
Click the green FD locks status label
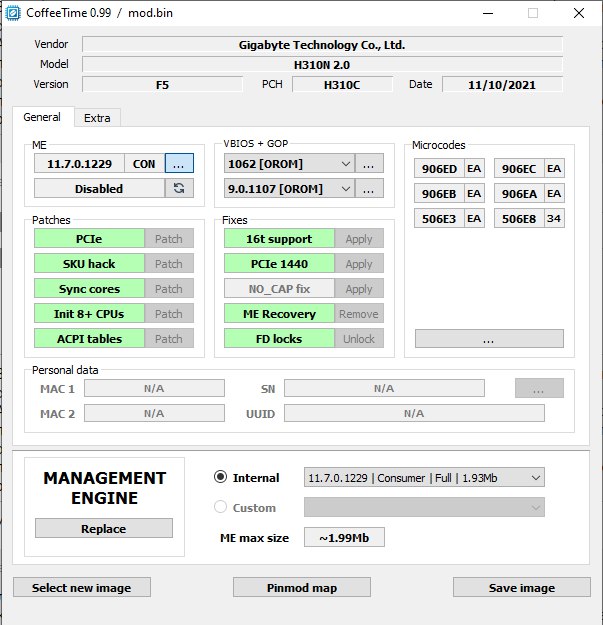(279, 338)
